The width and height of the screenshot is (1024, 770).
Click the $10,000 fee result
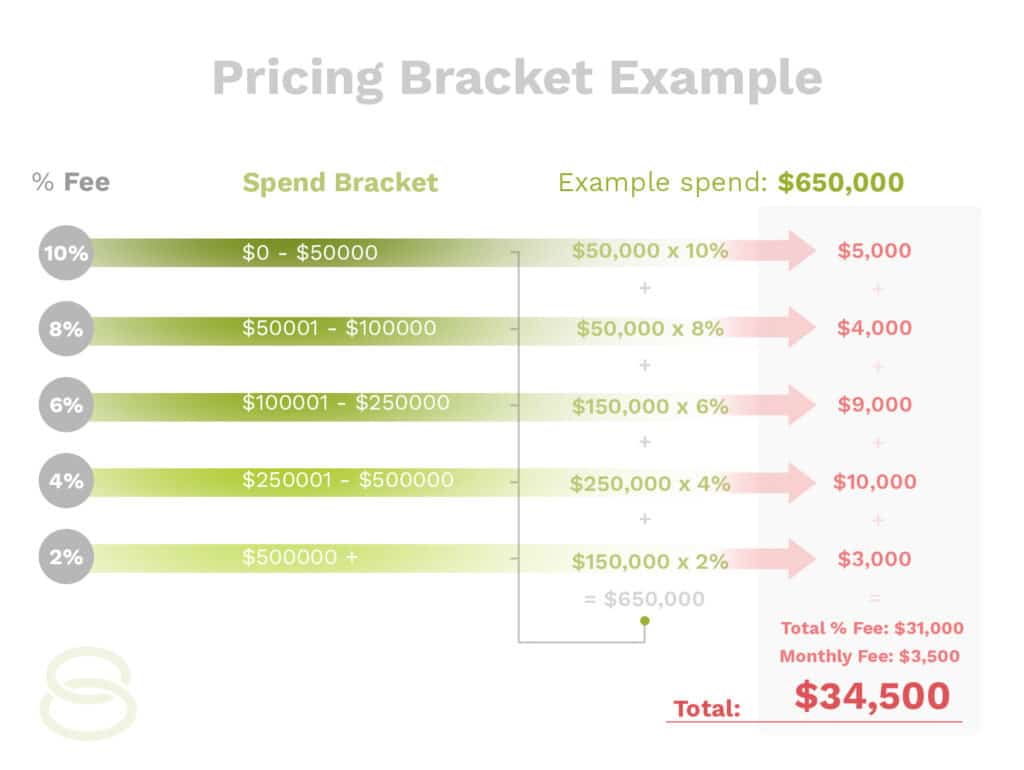874,482
